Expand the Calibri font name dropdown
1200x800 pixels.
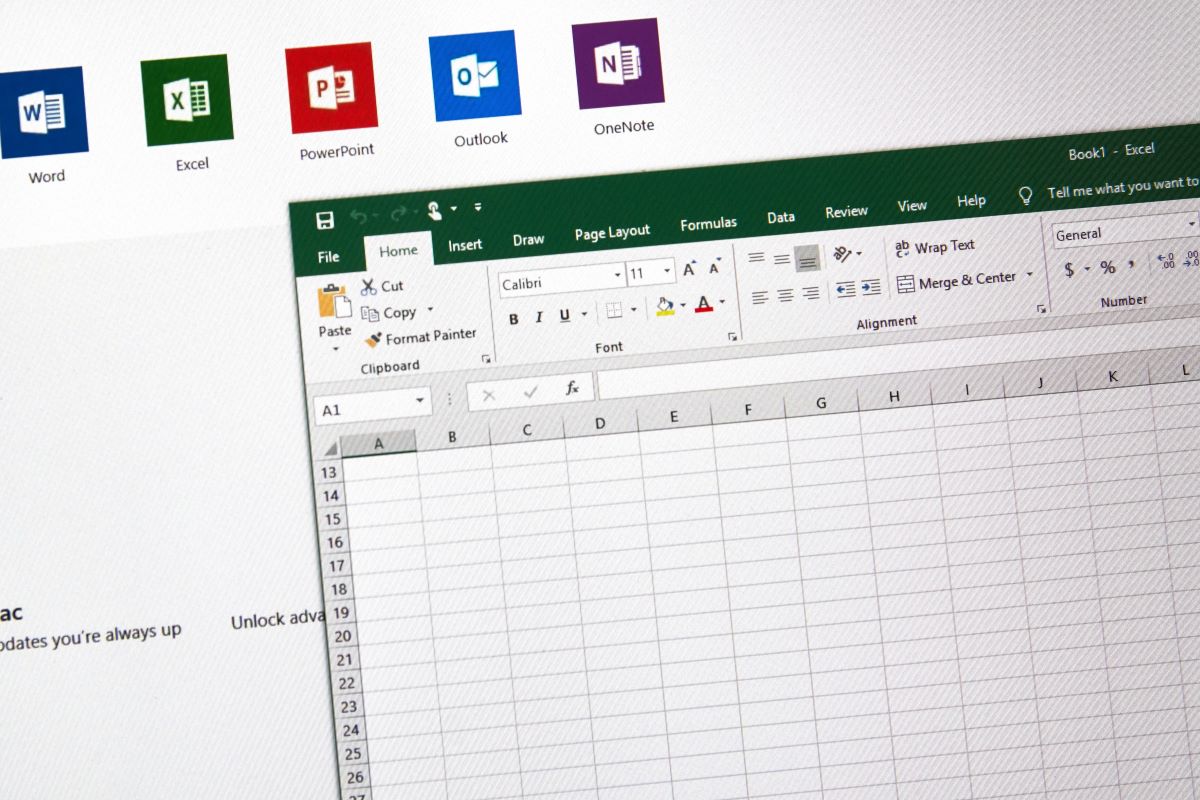(617, 275)
